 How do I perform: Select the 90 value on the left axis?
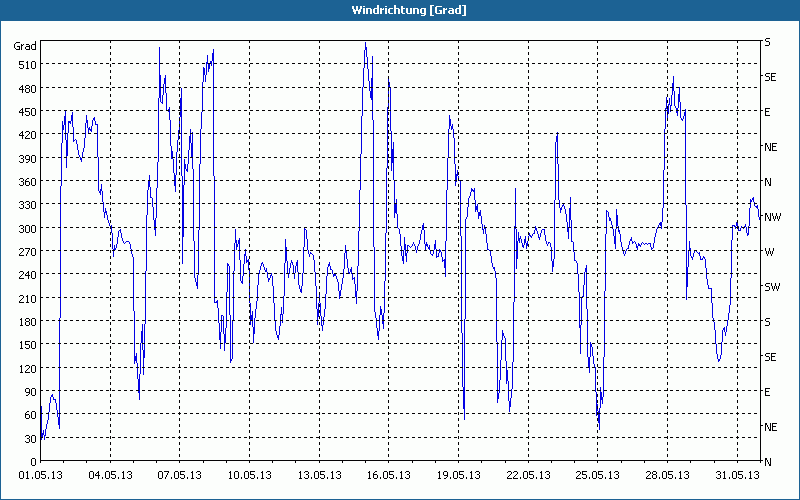click(x=31, y=392)
